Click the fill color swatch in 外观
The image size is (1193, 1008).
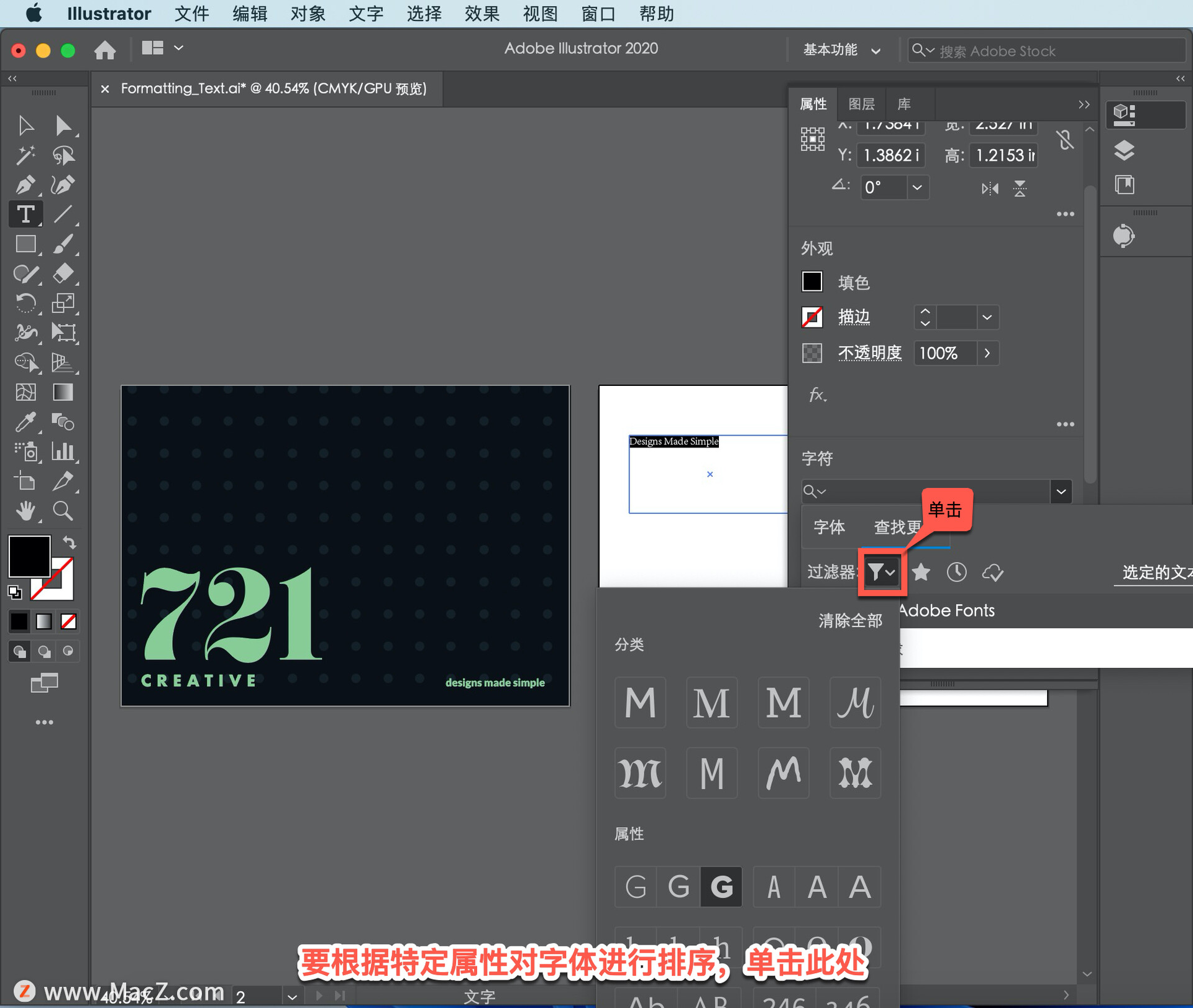[x=811, y=282]
